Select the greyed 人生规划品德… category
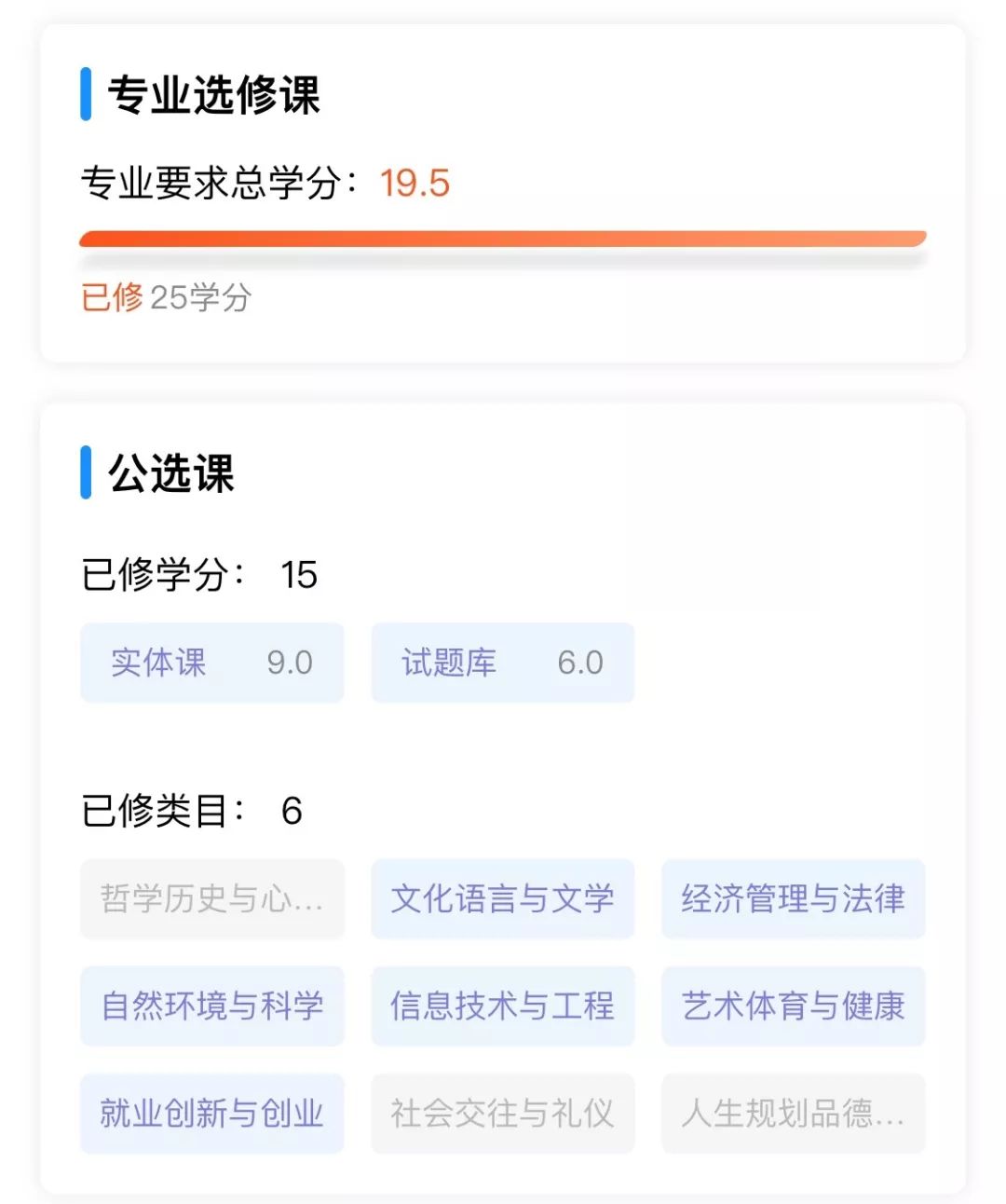 pos(793,1114)
